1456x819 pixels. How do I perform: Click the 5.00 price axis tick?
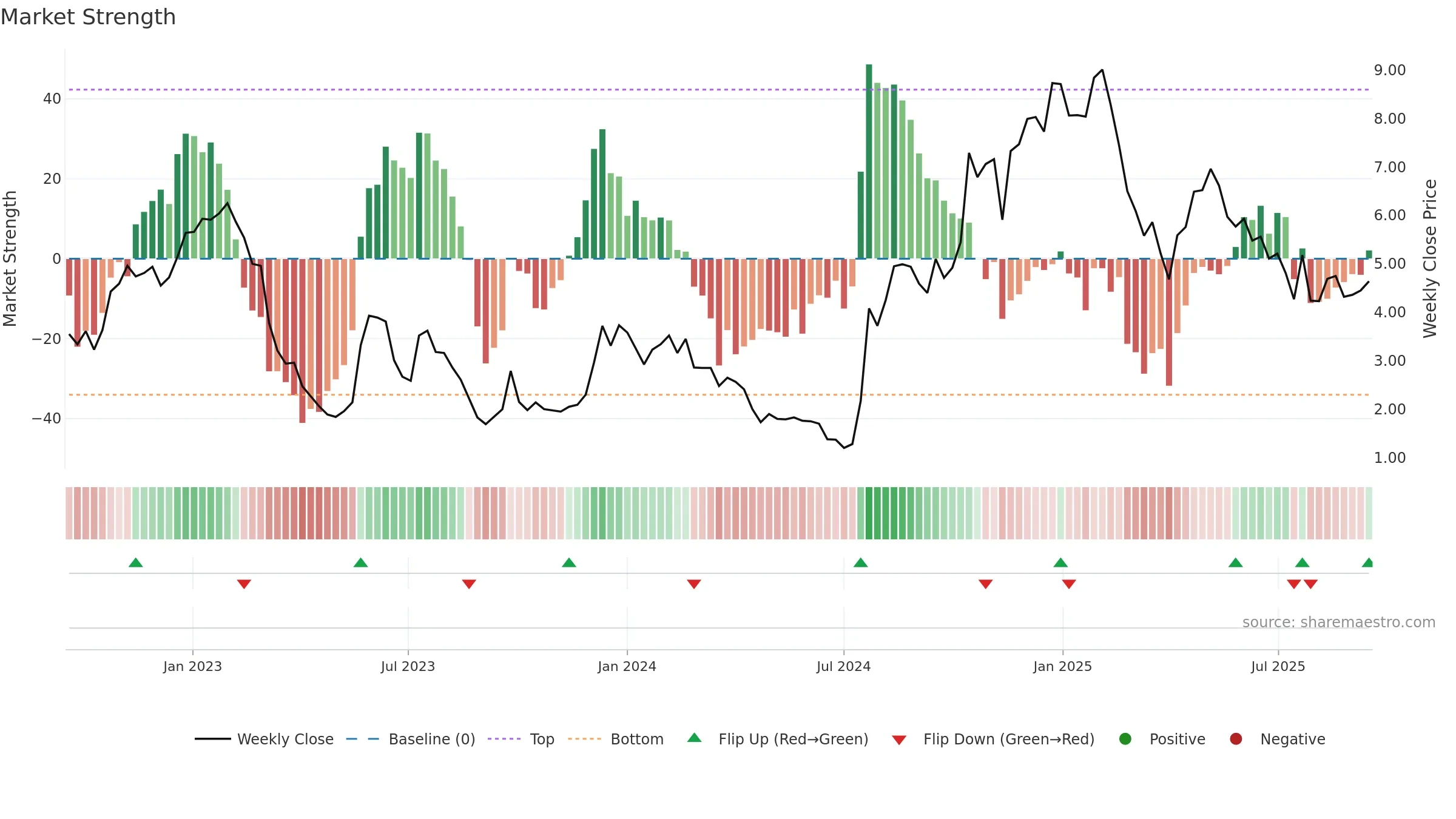1390,263
